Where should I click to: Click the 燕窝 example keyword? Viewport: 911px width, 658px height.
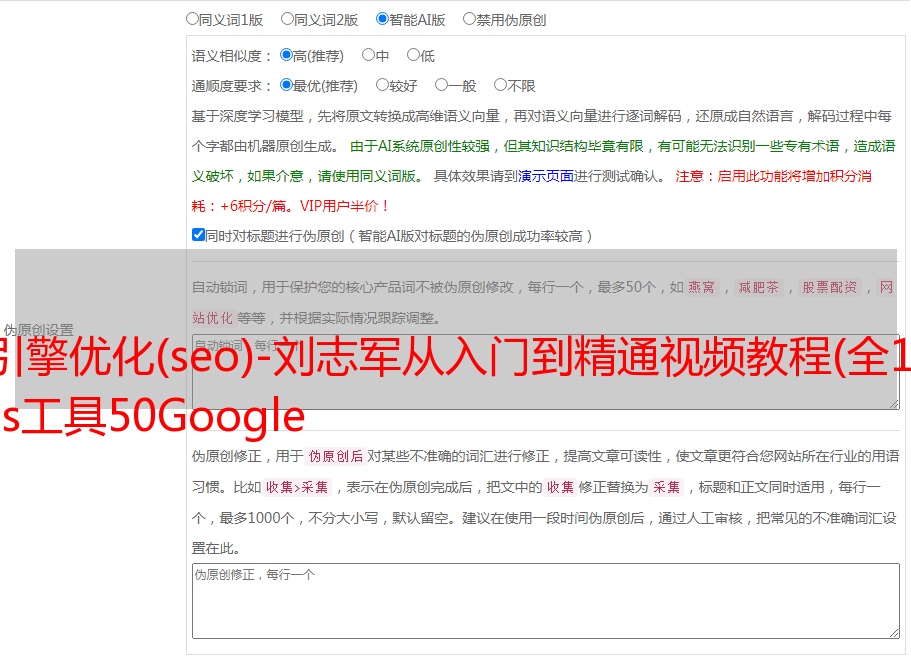701,287
